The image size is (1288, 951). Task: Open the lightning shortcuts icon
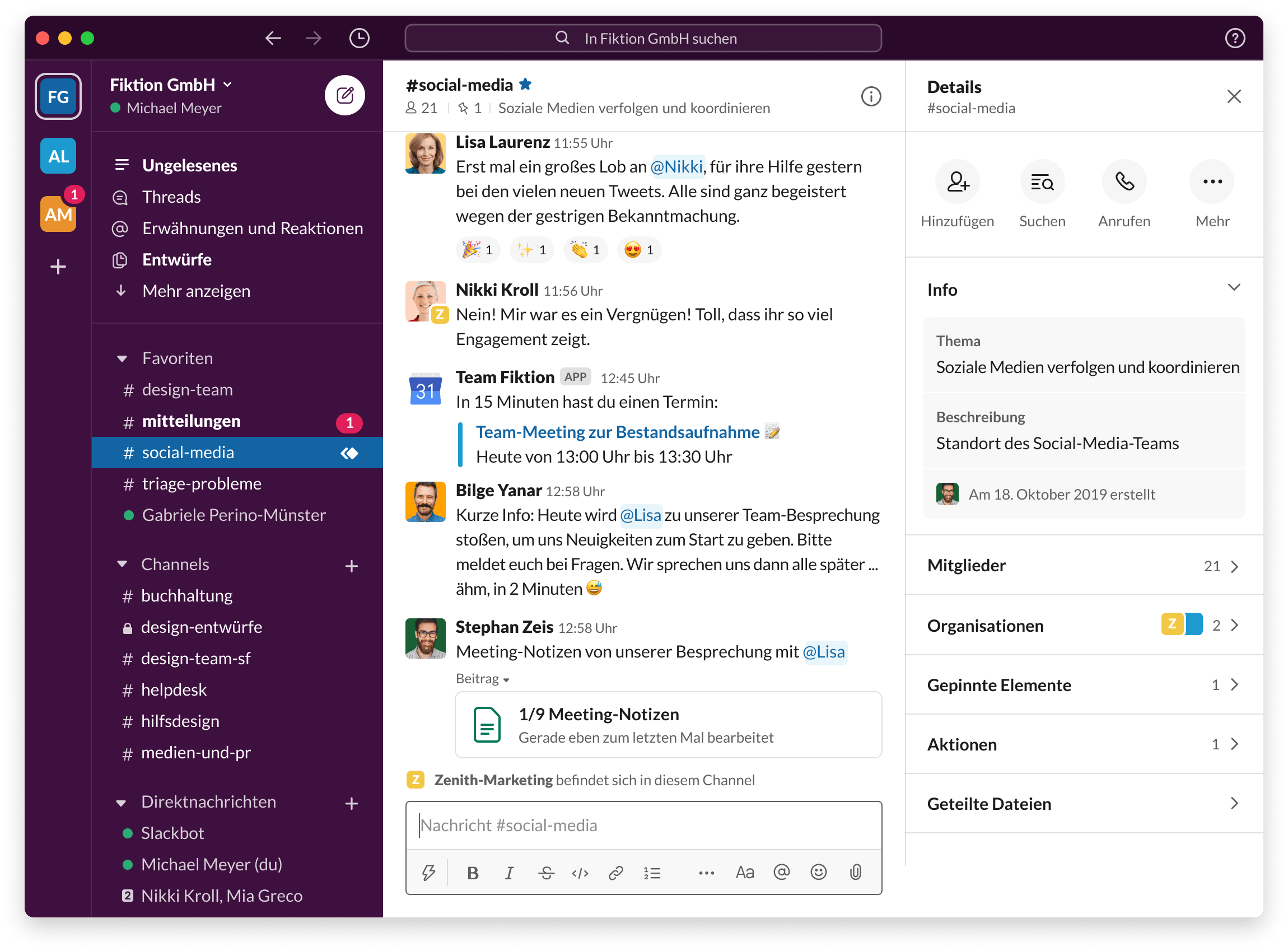click(428, 873)
